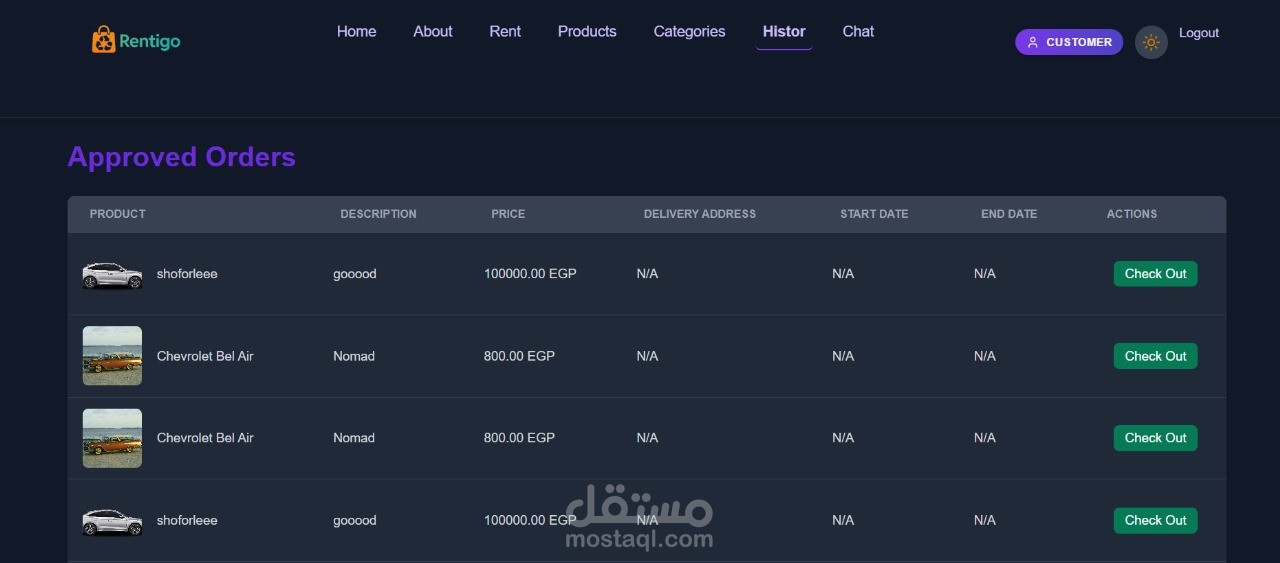Open the Rent nav item

click(x=505, y=32)
